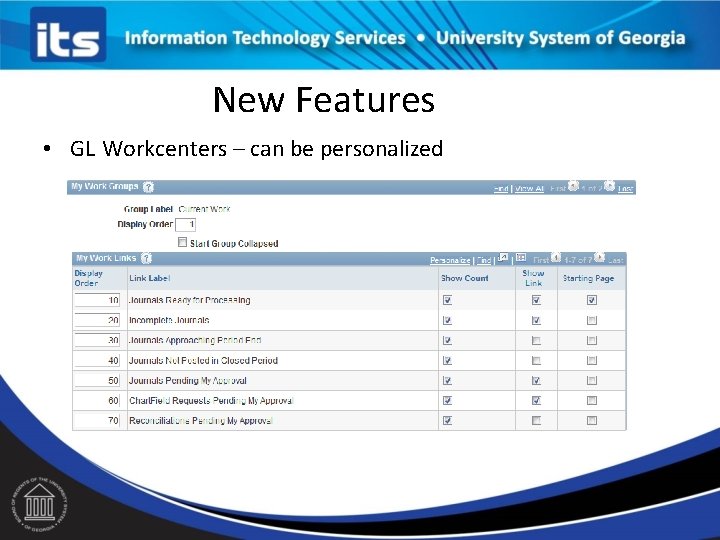Screen dimensions: 720x540
Task: Click Find link in My Work Groups
Action: click(x=501, y=189)
